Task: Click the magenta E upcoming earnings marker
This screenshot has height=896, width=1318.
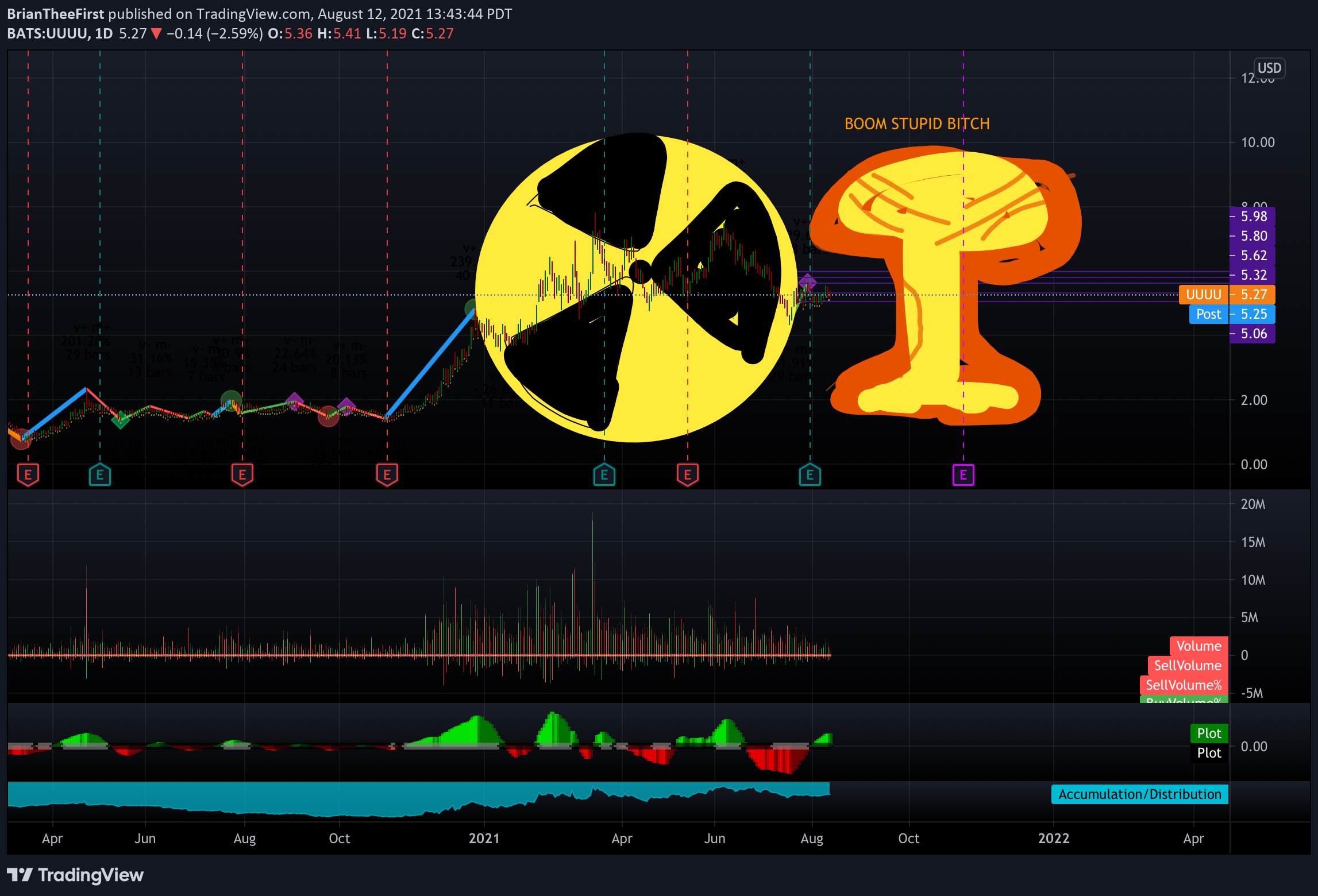Action: pos(964,475)
